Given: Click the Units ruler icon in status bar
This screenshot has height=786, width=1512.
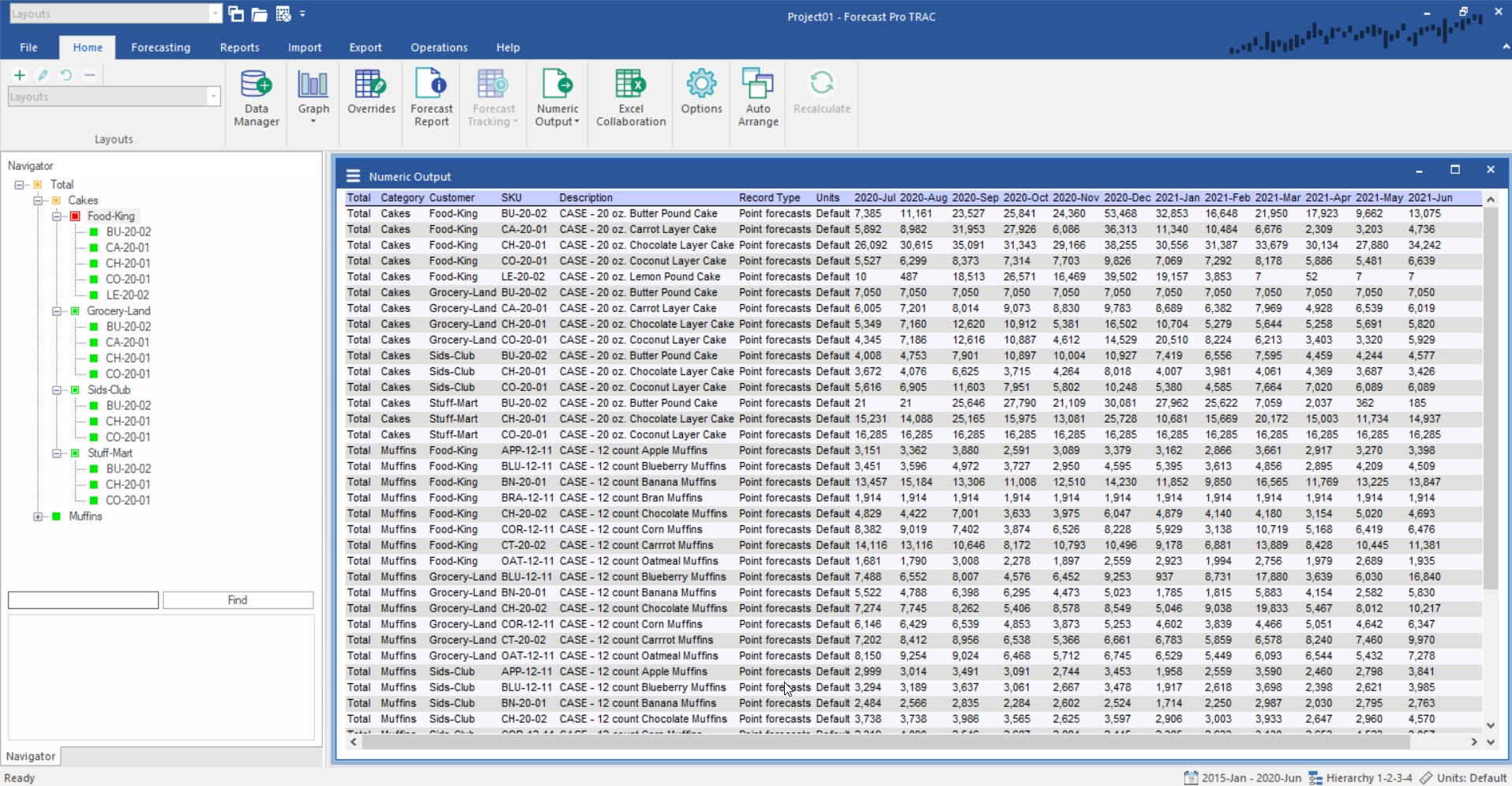Looking at the screenshot, I should (1426, 778).
